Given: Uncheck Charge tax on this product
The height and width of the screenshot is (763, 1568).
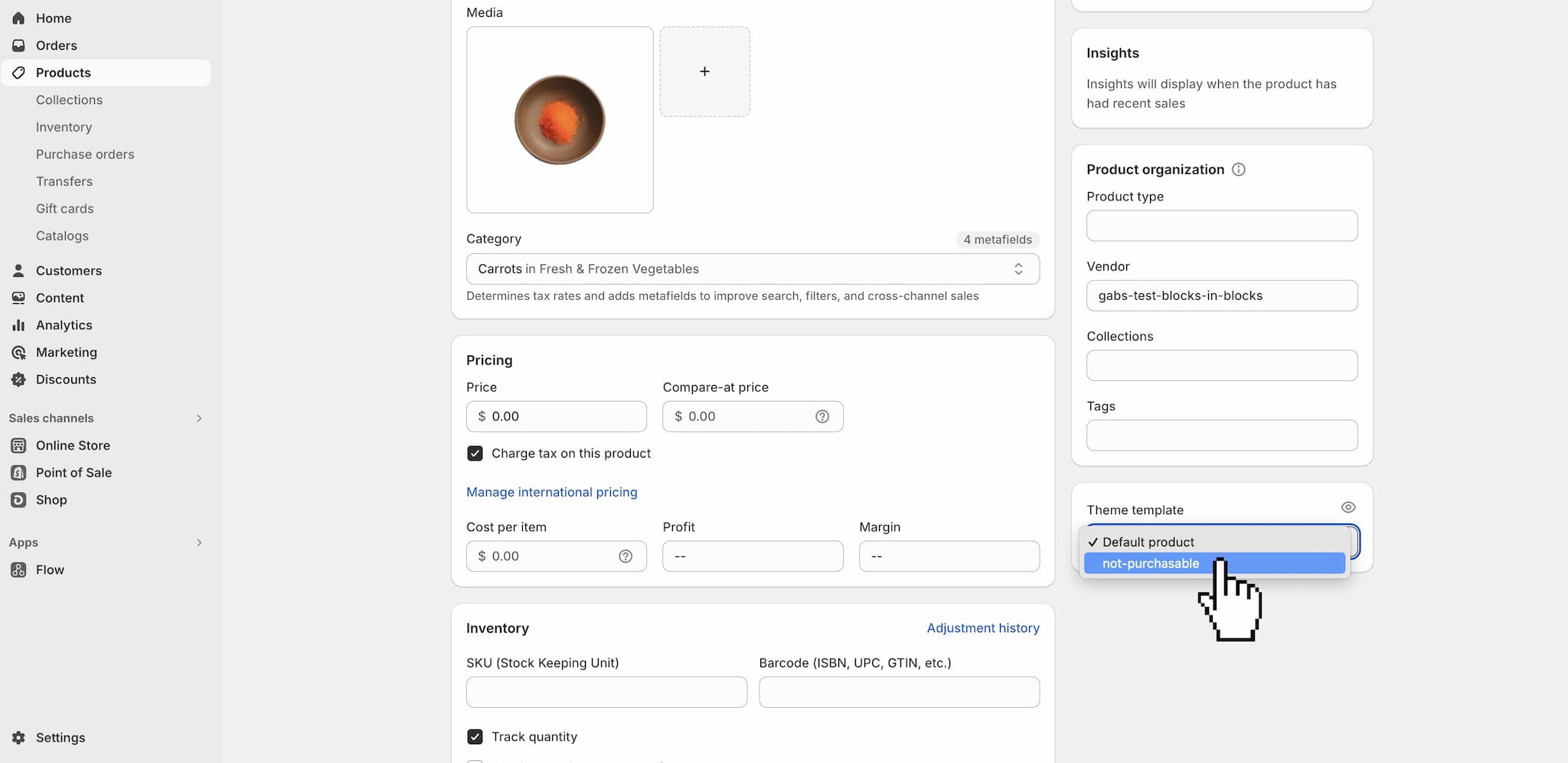Looking at the screenshot, I should 475,454.
